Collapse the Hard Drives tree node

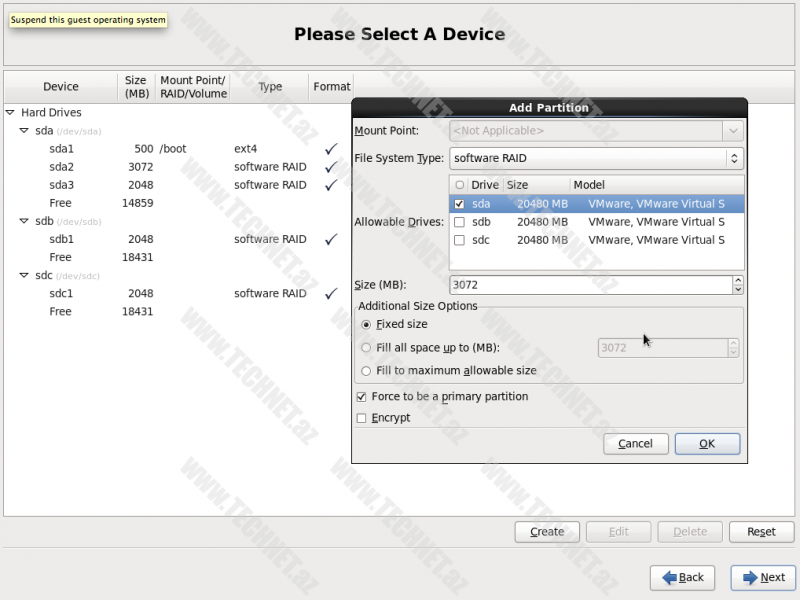point(10,113)
